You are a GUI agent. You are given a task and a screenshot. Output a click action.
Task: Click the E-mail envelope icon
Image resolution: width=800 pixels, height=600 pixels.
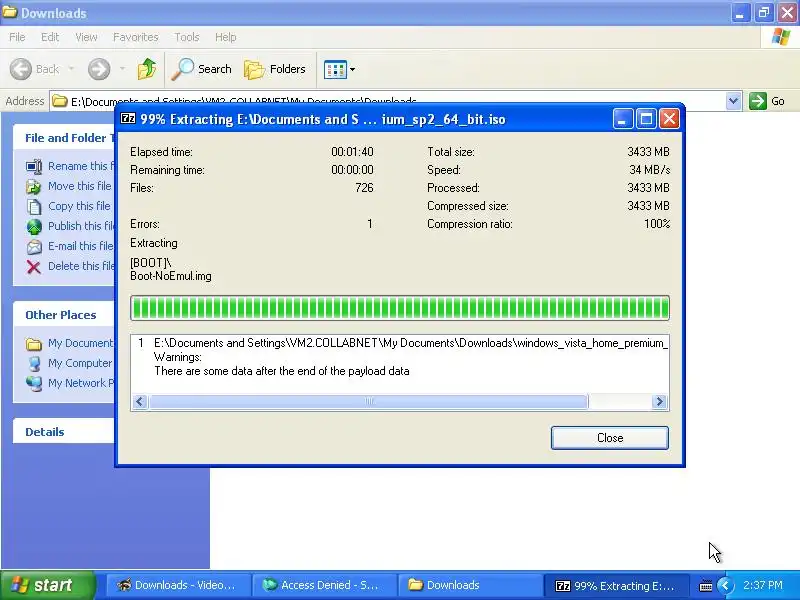coord(34,246)
